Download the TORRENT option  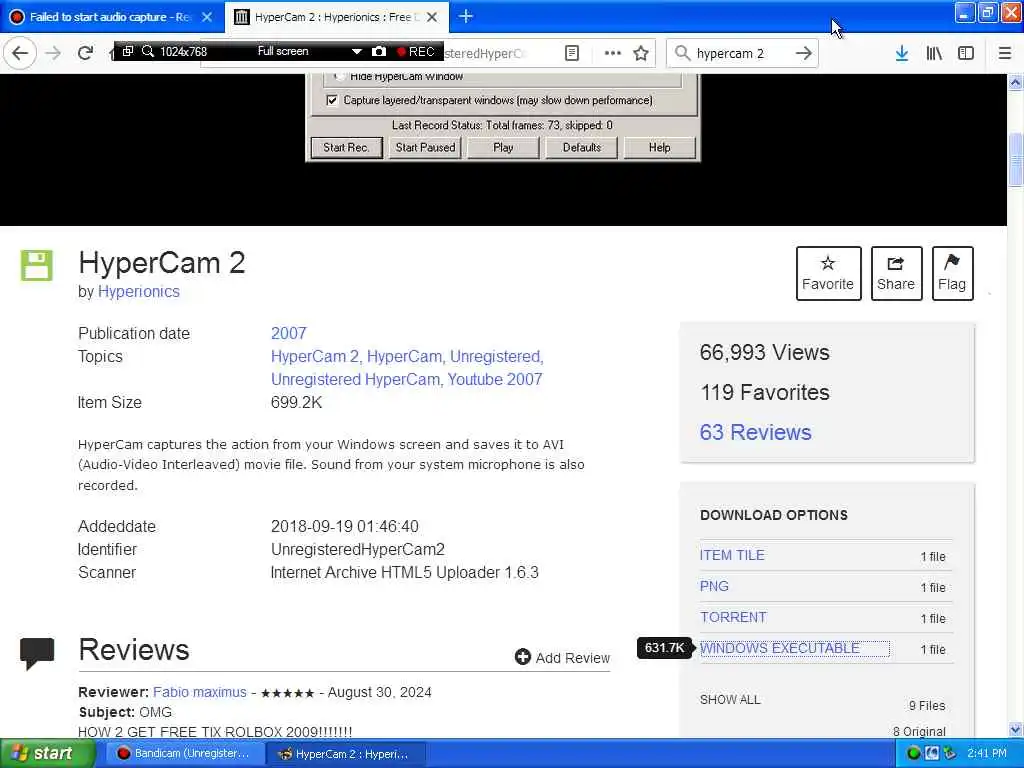pyautogui.click(x=733, y=617)
